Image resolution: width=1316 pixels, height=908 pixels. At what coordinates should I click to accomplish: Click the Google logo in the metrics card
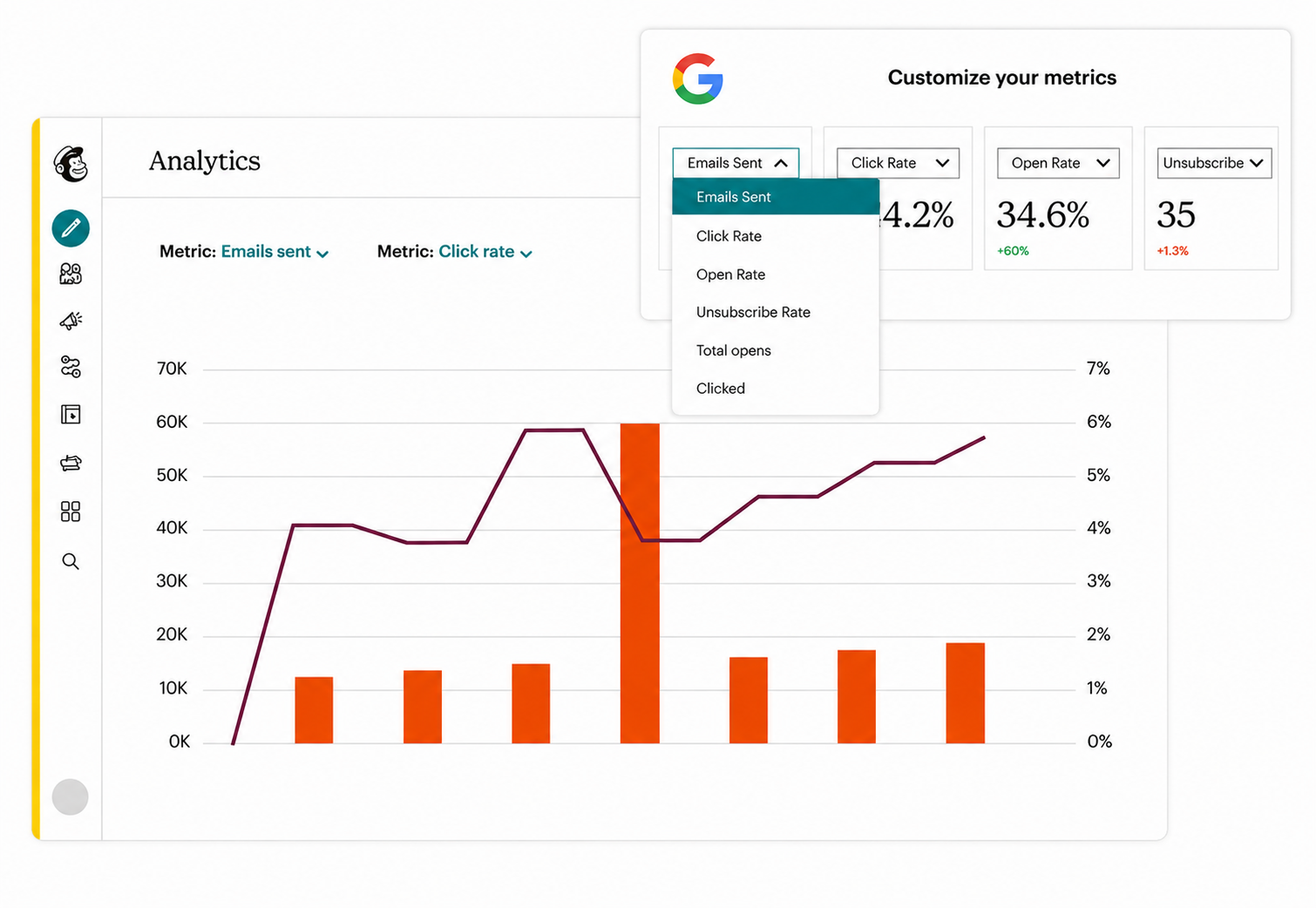click(x=698, y=78)
